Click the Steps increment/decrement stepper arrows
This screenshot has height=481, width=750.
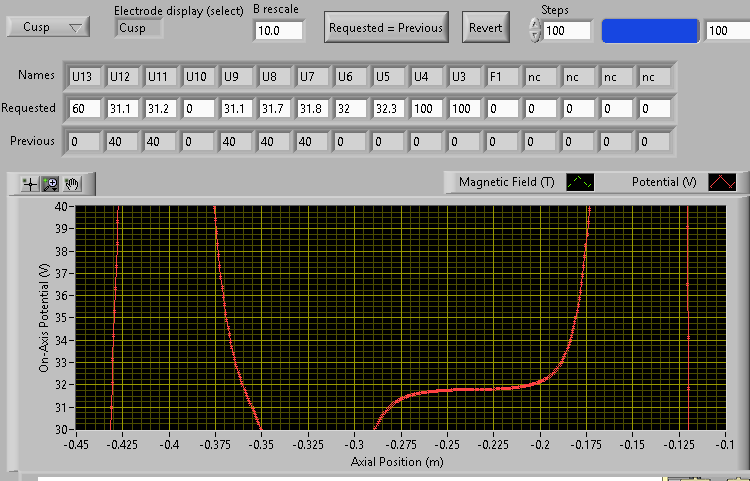click(534, 31)
